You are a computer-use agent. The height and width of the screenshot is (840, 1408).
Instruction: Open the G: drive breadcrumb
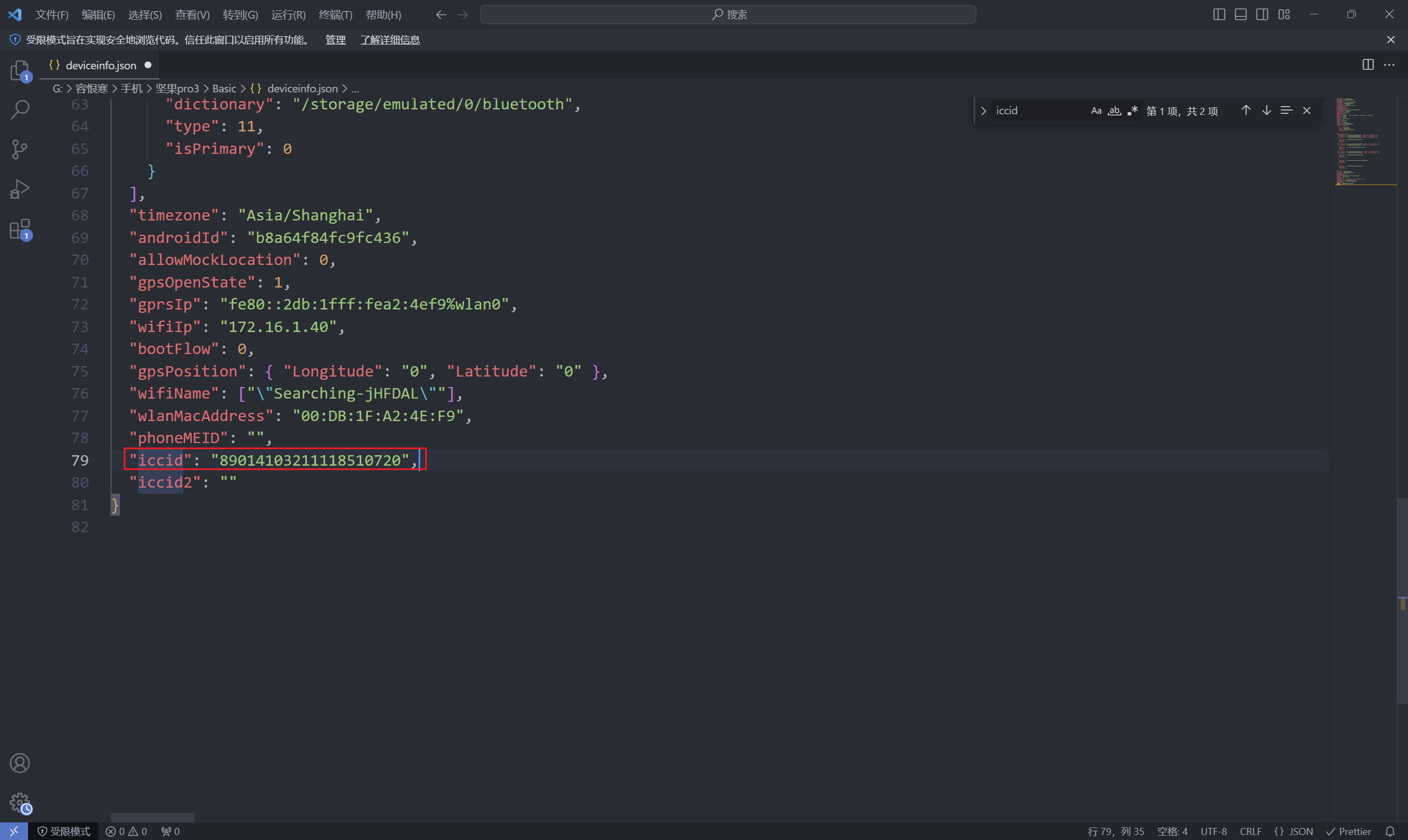click(x=57, y=89)
